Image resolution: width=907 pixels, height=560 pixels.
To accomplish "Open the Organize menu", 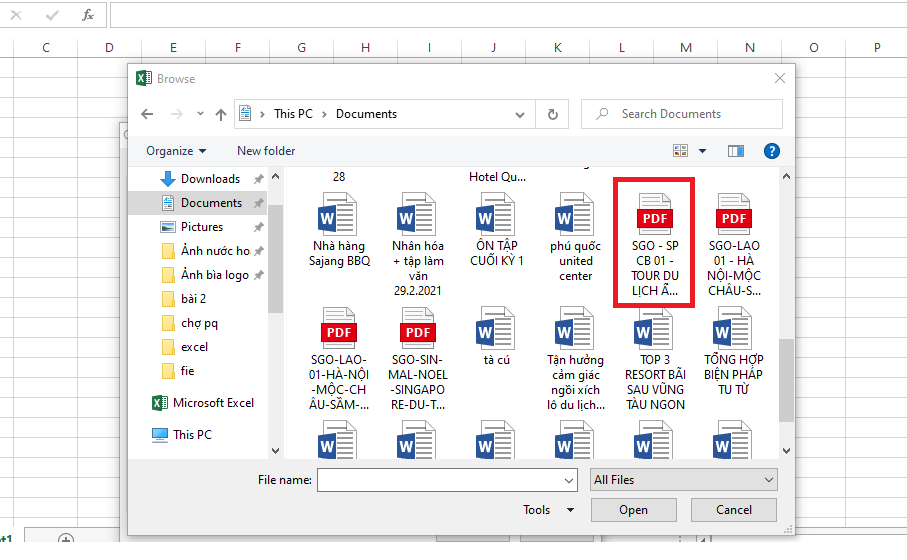I will coord(176,151).
